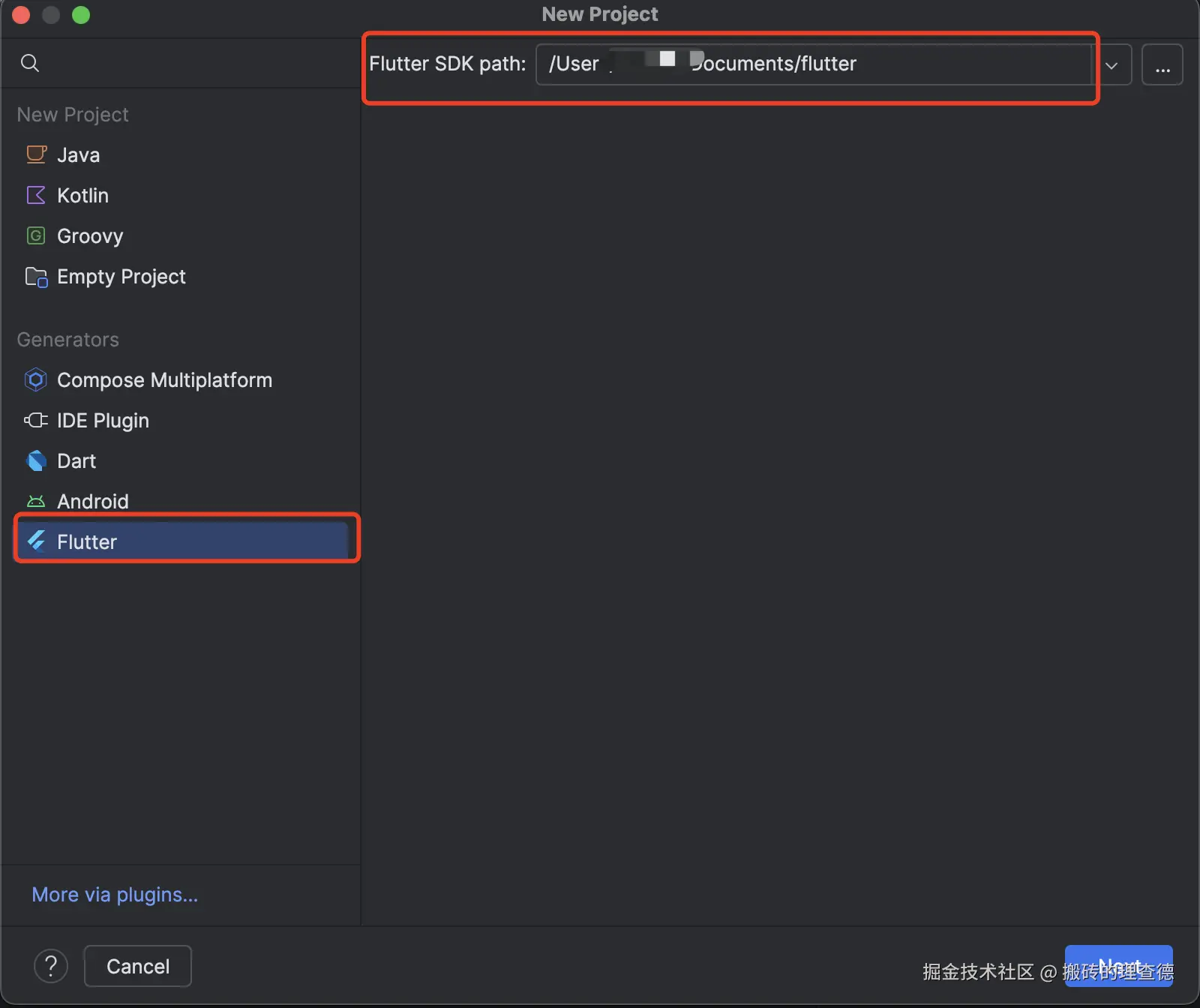Choose the Android generator
This screenshot has width=1200, height=1008.
tap(180, 501)
